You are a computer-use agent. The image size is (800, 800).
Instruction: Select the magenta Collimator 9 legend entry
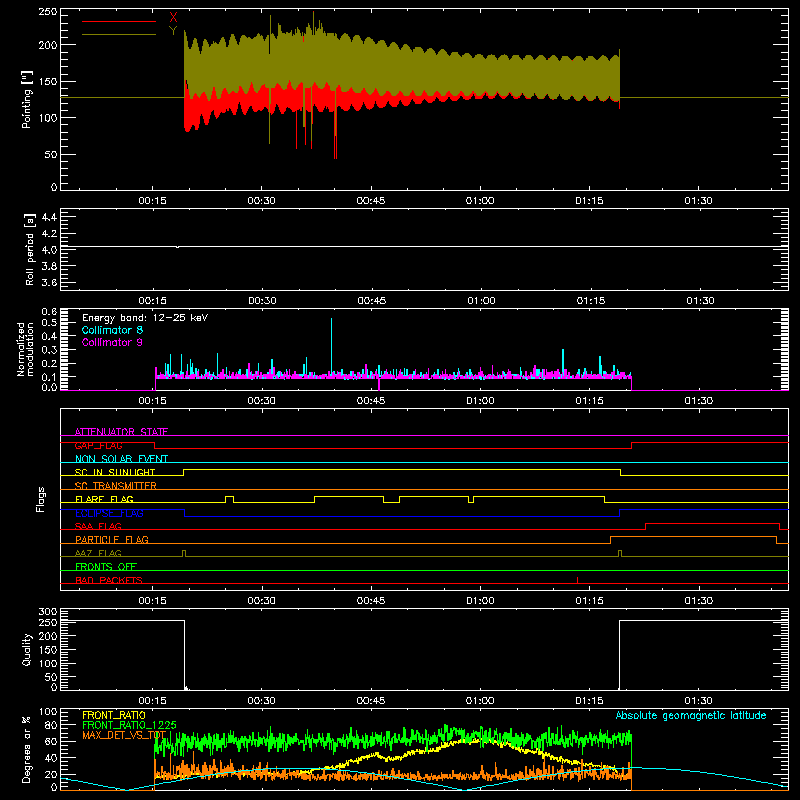(x=112, y=342)
